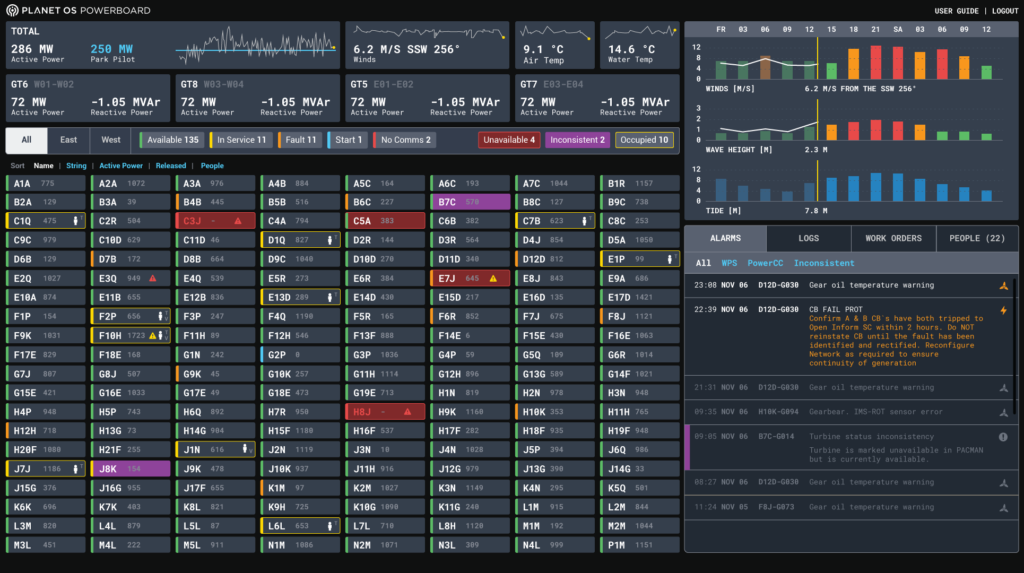Toggle the Start 1 filter
Screen dimensions: 1024x573
pos(347,140)
